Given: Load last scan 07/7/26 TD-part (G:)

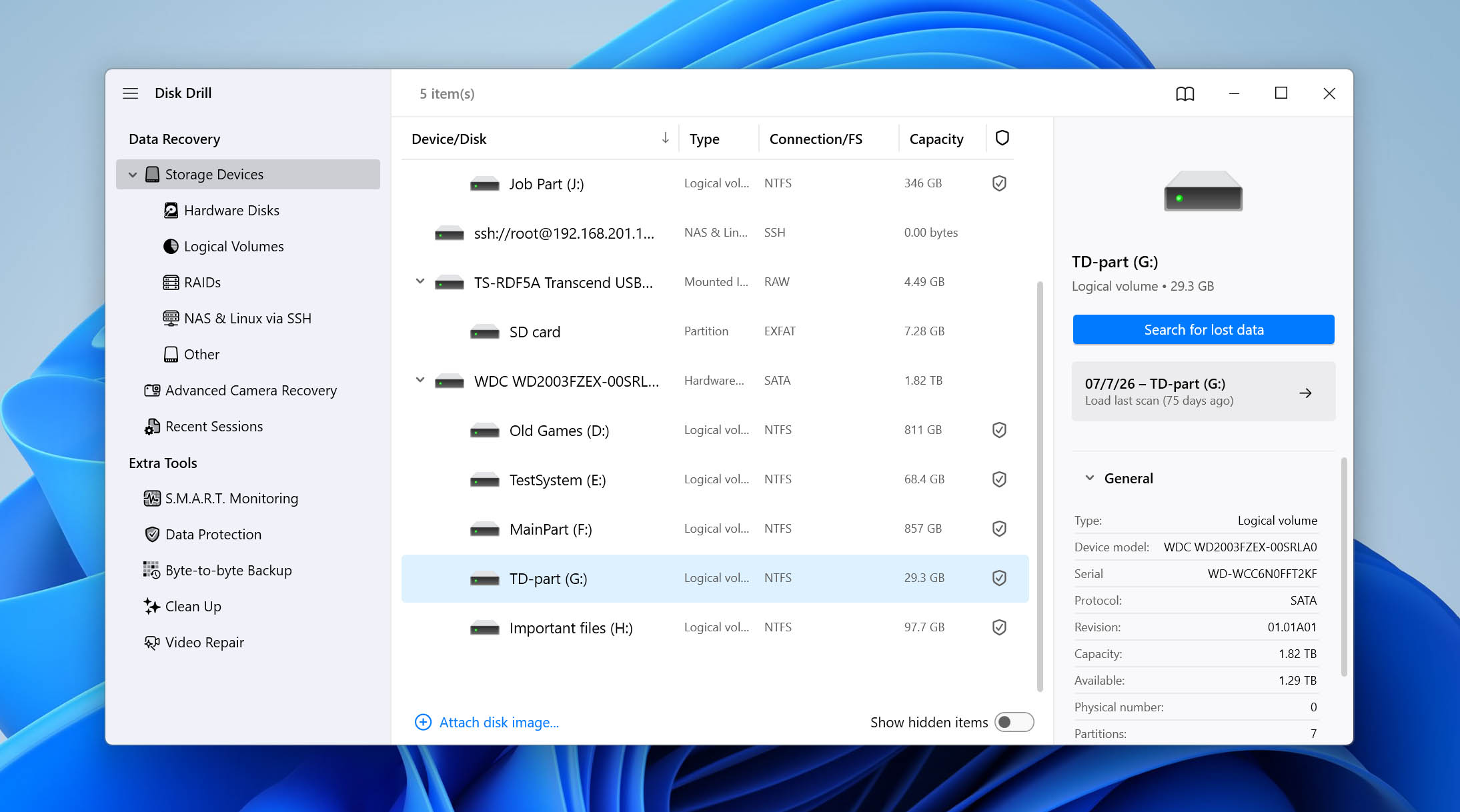Looking at the screenshot, I should [1203, 391].
